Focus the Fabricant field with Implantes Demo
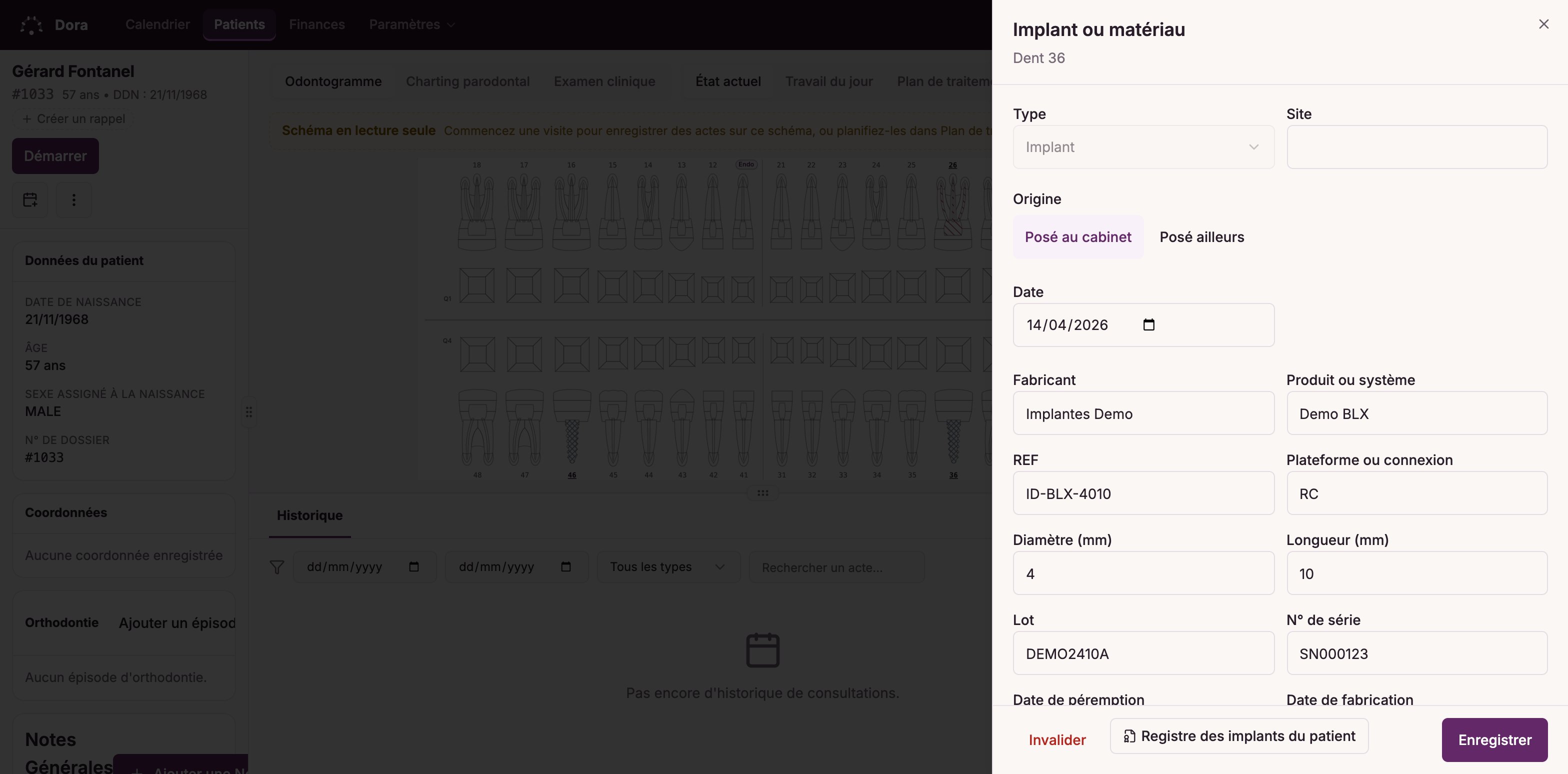Image resolution: width=1568 pixels, height=774 pixels. pos(1143,413)
